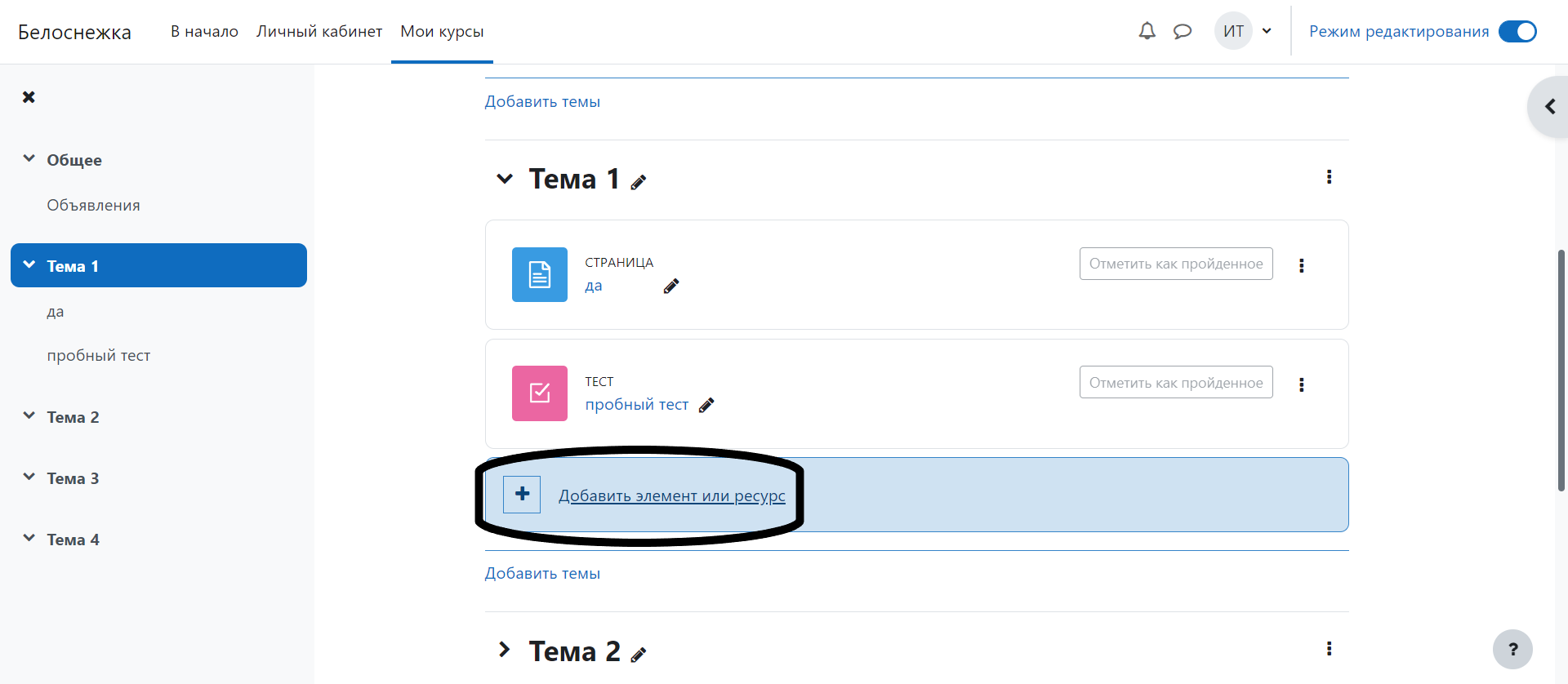This screenshot has width=1568, height=684.
Task: Select Тема 3 in the sidebar
Action: click(73, 478)
